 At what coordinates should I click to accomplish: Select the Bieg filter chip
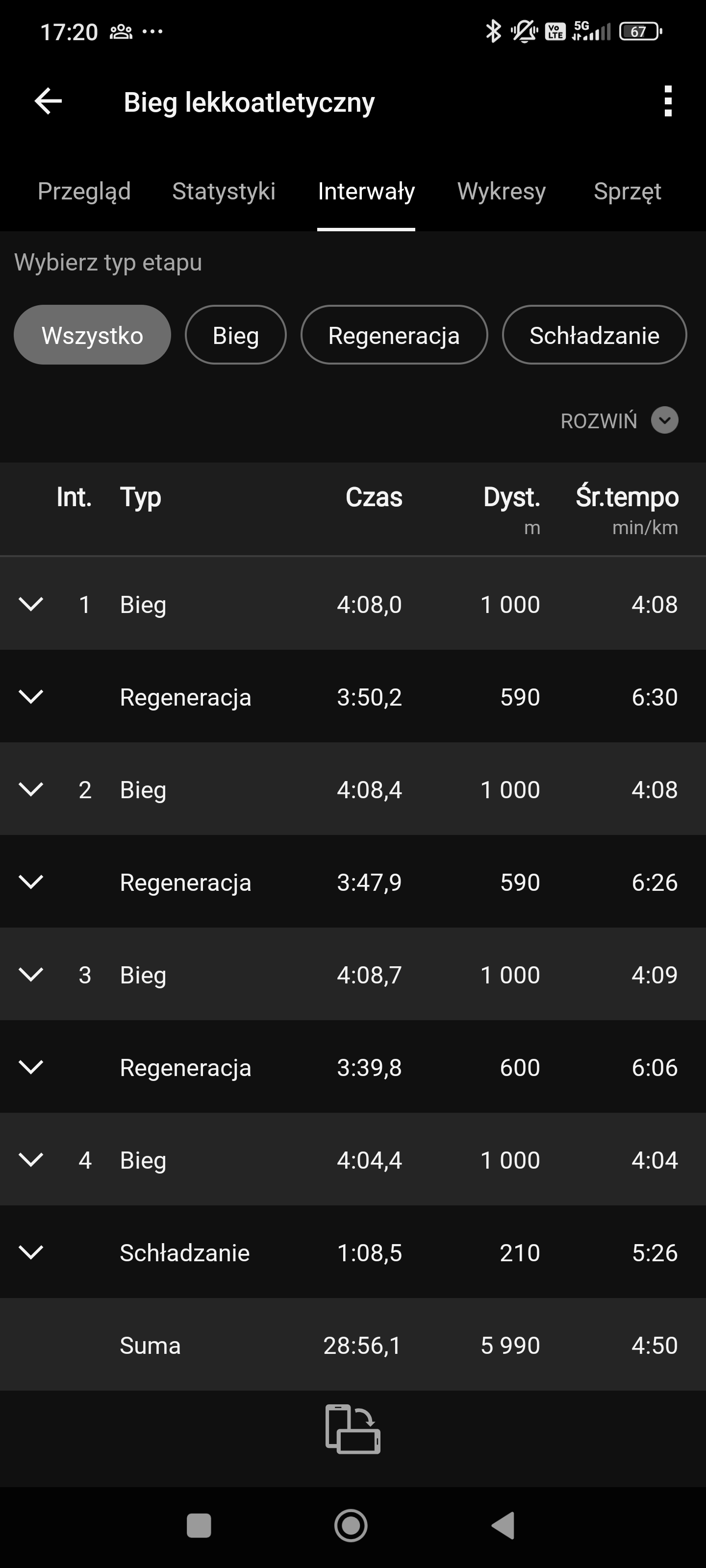click(x=235, y=335)
